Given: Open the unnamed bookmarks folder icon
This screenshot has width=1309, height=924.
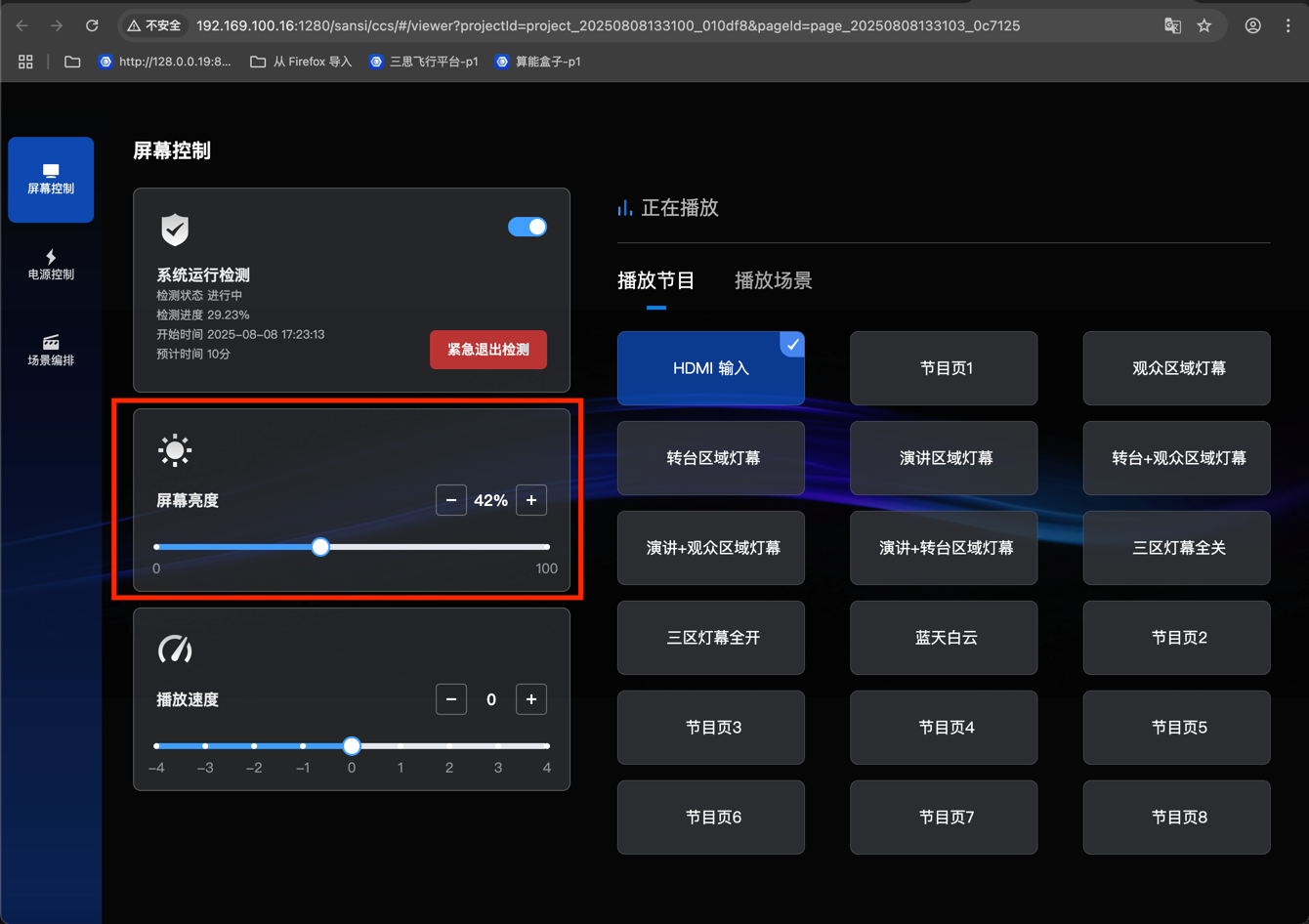Looking at the screenshot, I should [x=72, y=62].
